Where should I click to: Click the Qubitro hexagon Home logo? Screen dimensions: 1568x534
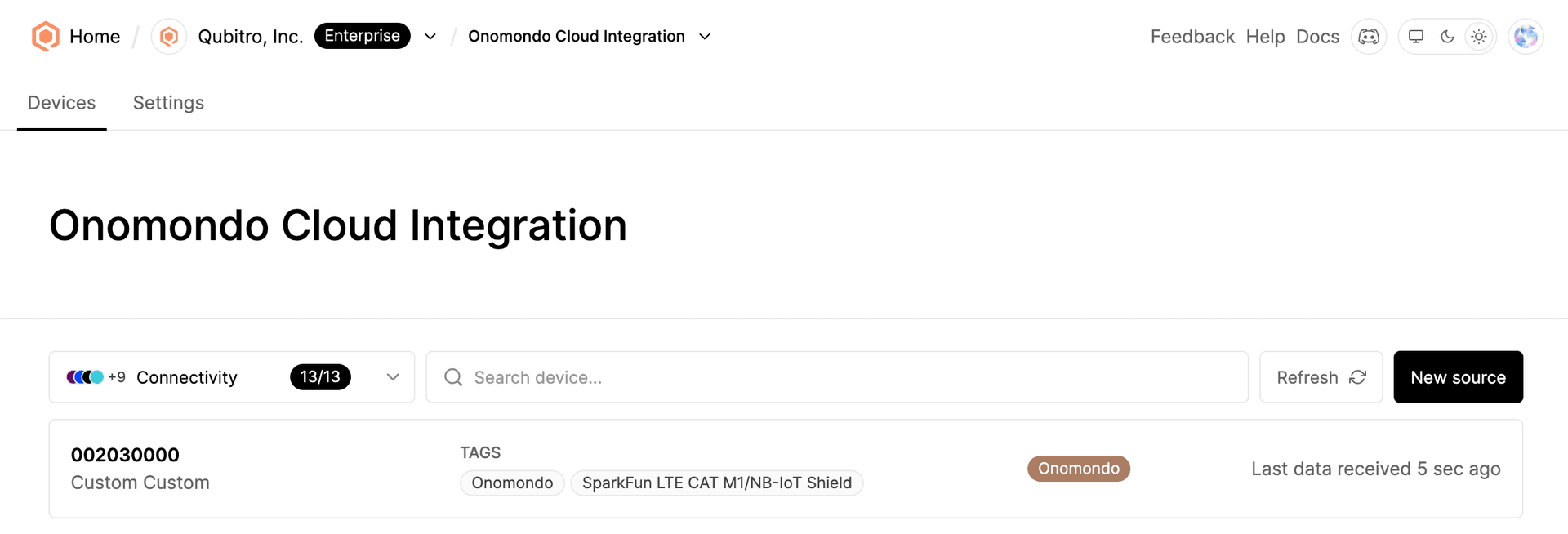click(45, 37)
